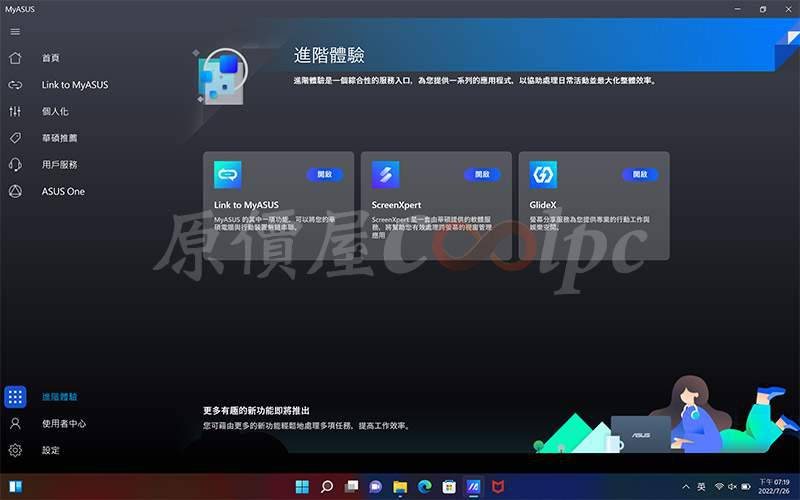This screenshot has width=800, height=500.
Task: Click the hamburger menu icon
Action: coord(15,32)
